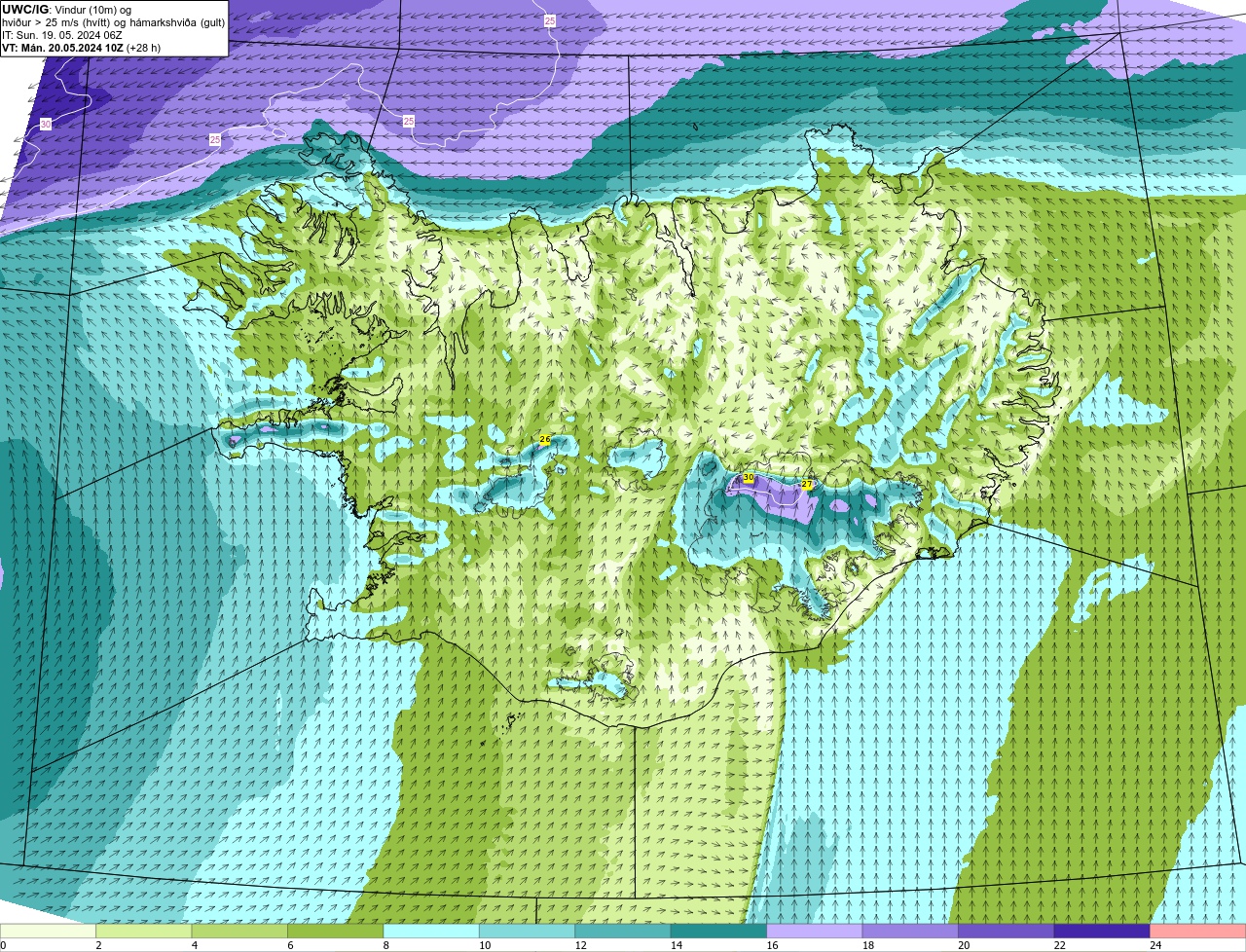Click the yellow gust label "30" on glacier

click(x=749, y=478)
